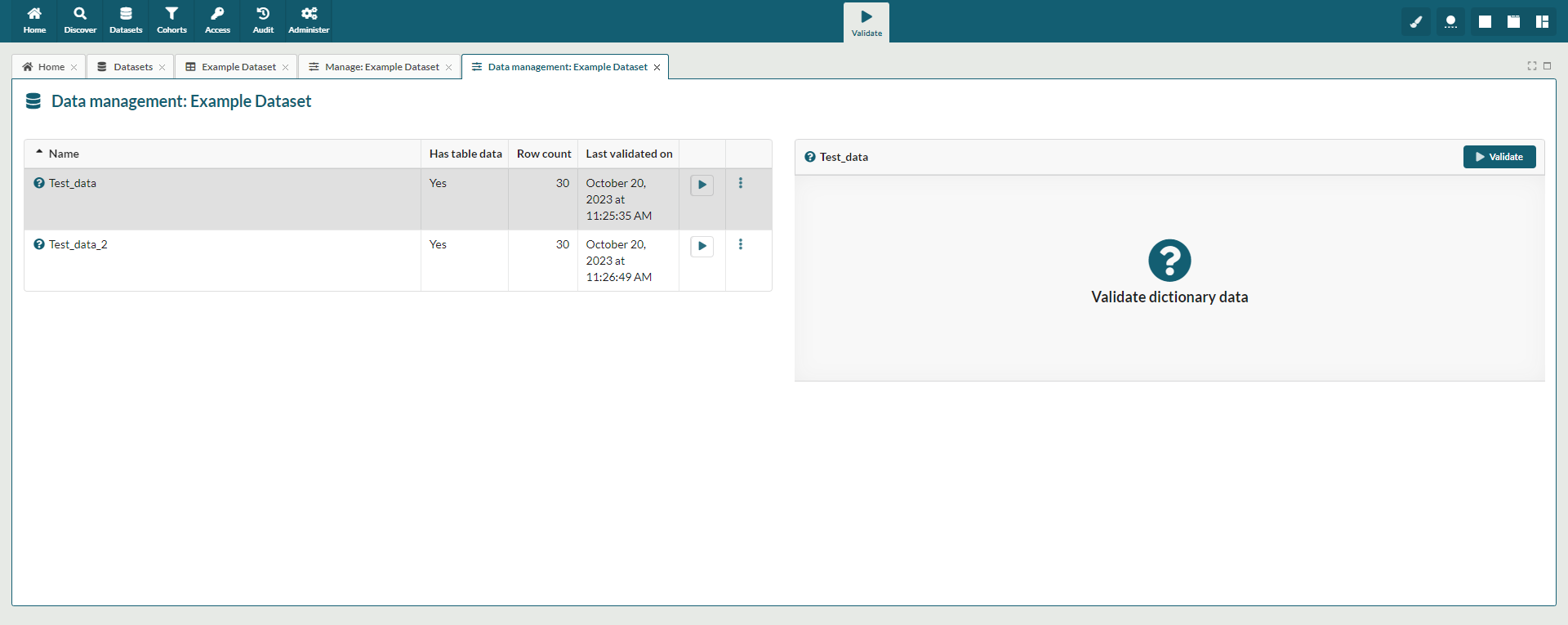
Task: Switch to the Manage: Example Dataset tab
Action: pyautogui.click(x=381, y=67)
